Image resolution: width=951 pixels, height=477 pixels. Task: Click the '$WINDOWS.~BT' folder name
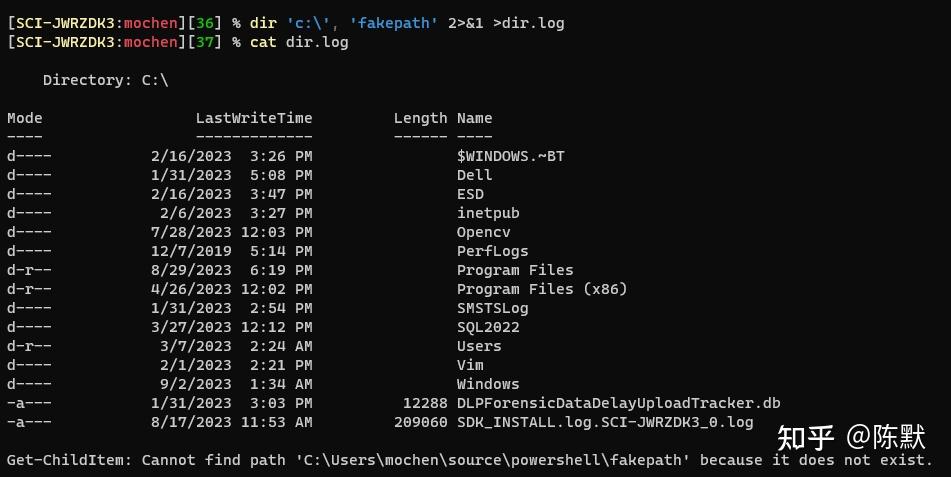[x=511, y=156]
